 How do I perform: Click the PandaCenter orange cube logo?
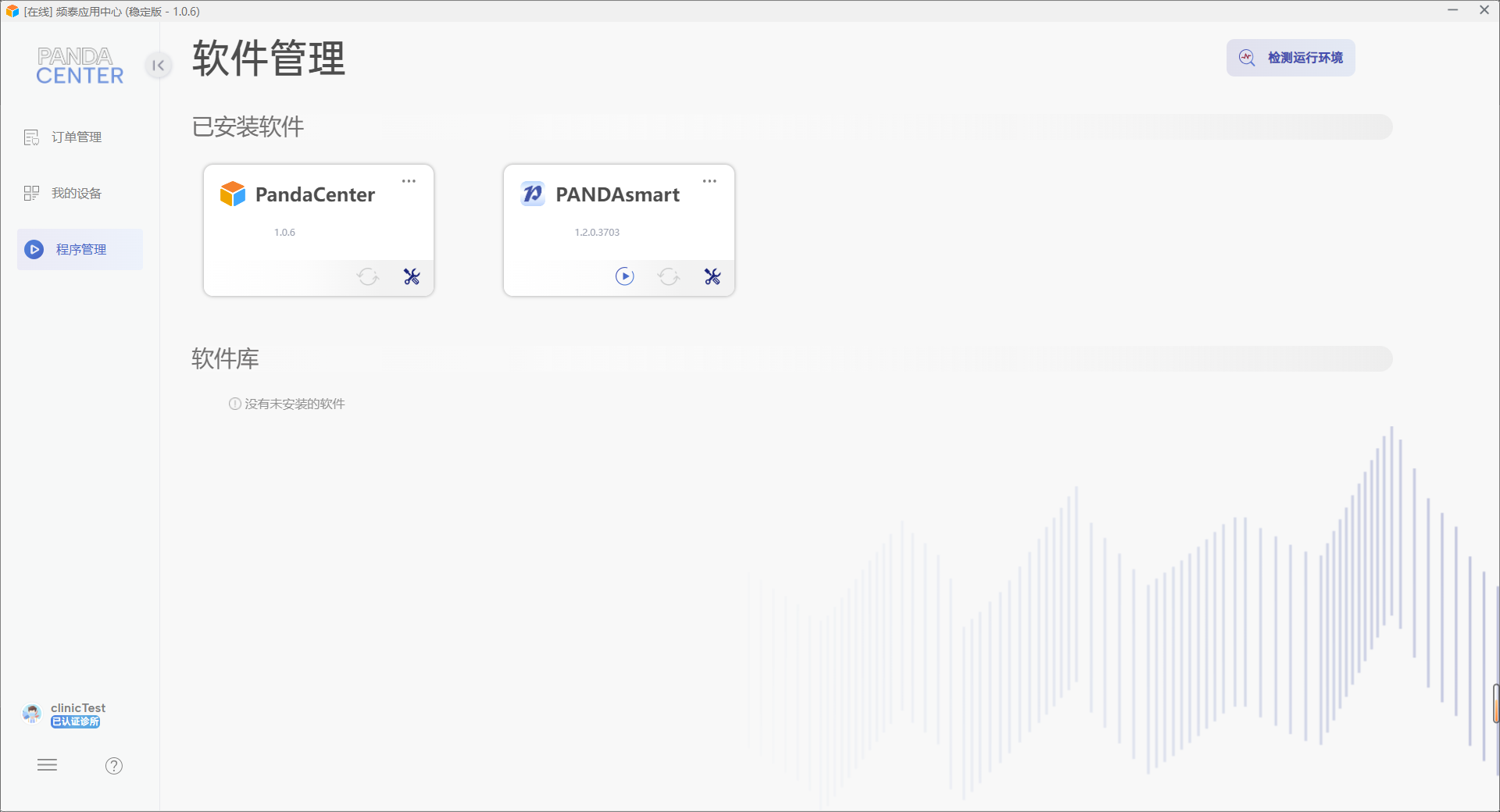pyautogui.click(x=233, y=194)
